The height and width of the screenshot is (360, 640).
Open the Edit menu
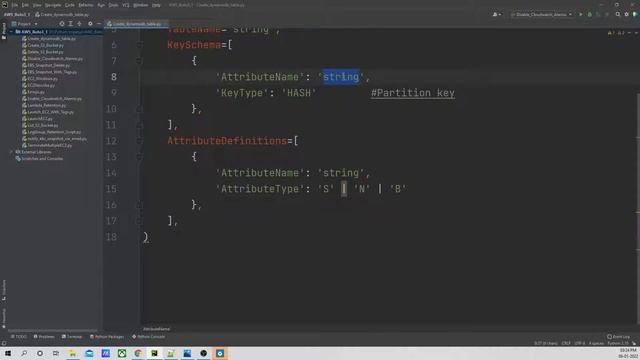[25, 5]
